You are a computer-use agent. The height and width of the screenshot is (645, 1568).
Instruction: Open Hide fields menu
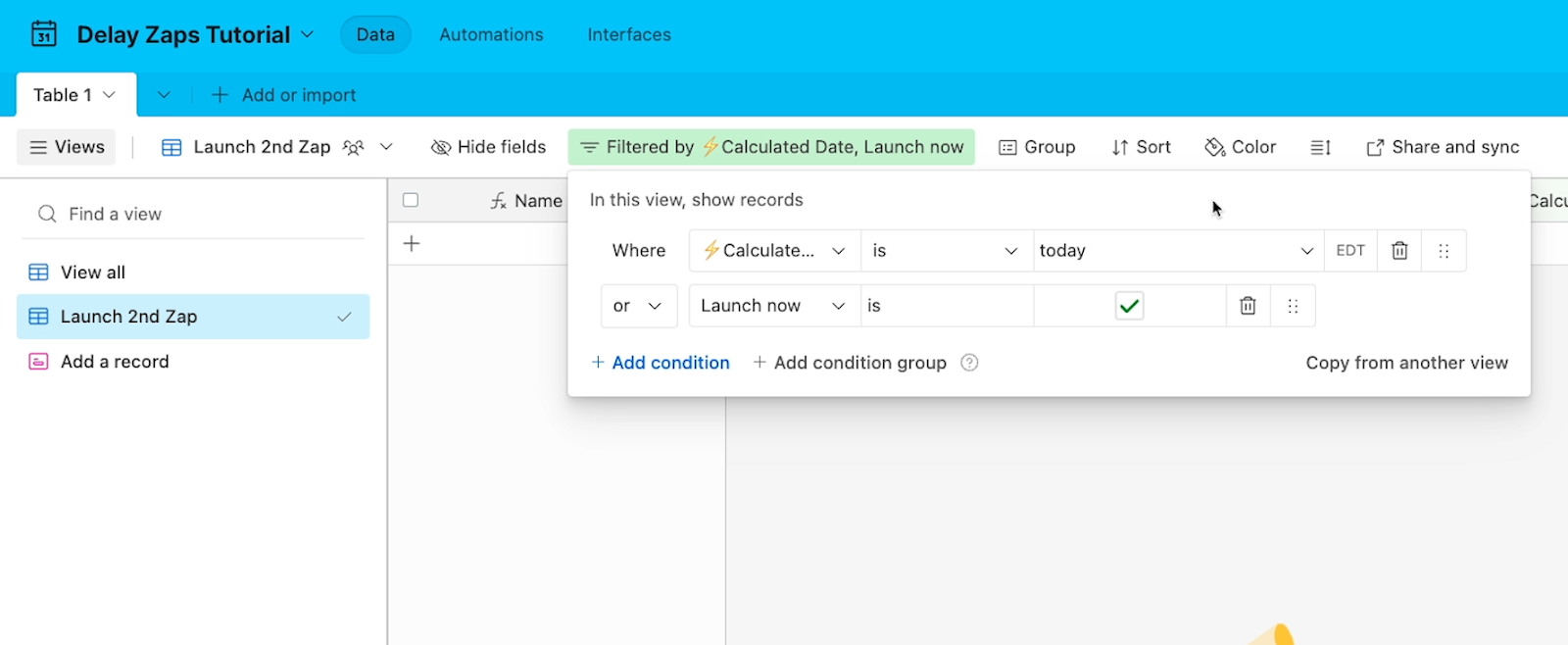click(x=488, y=147)
